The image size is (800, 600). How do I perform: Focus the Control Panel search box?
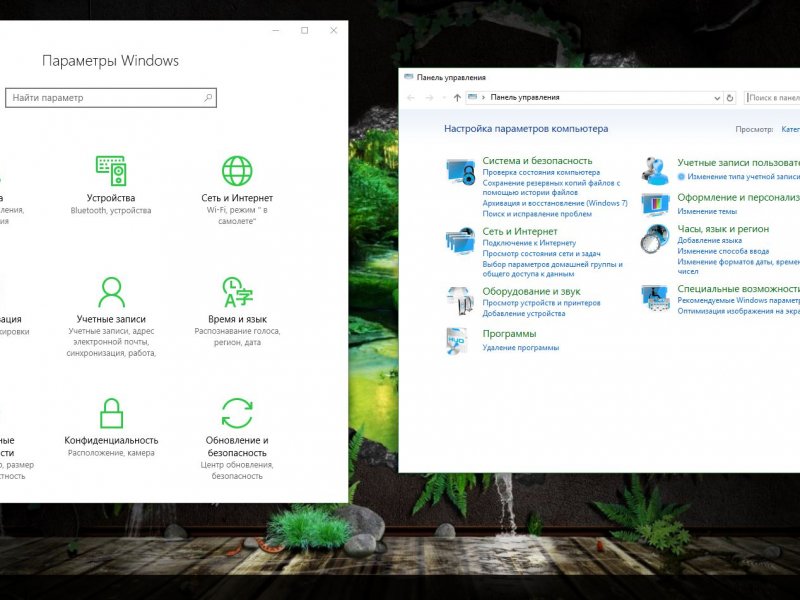[772, 97]
